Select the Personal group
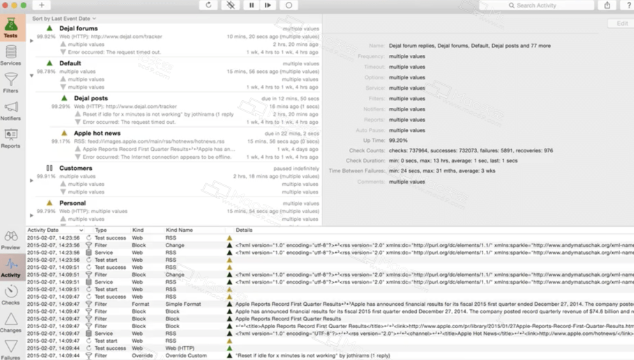The image size is (634, 360). pyautogui.click(x=72, y=203)
